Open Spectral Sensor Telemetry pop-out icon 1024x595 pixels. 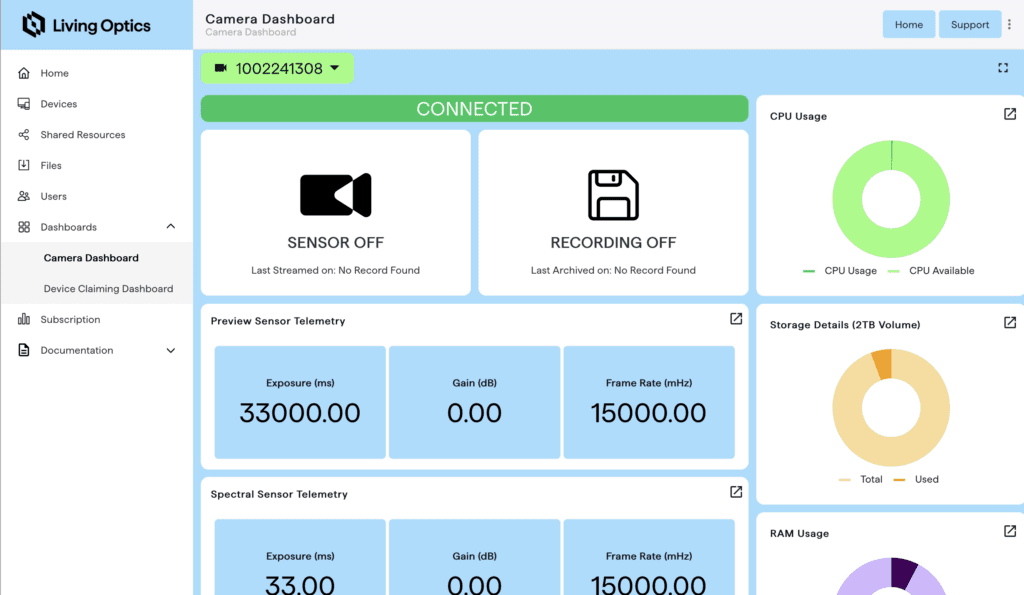click(x=736, y=492)
